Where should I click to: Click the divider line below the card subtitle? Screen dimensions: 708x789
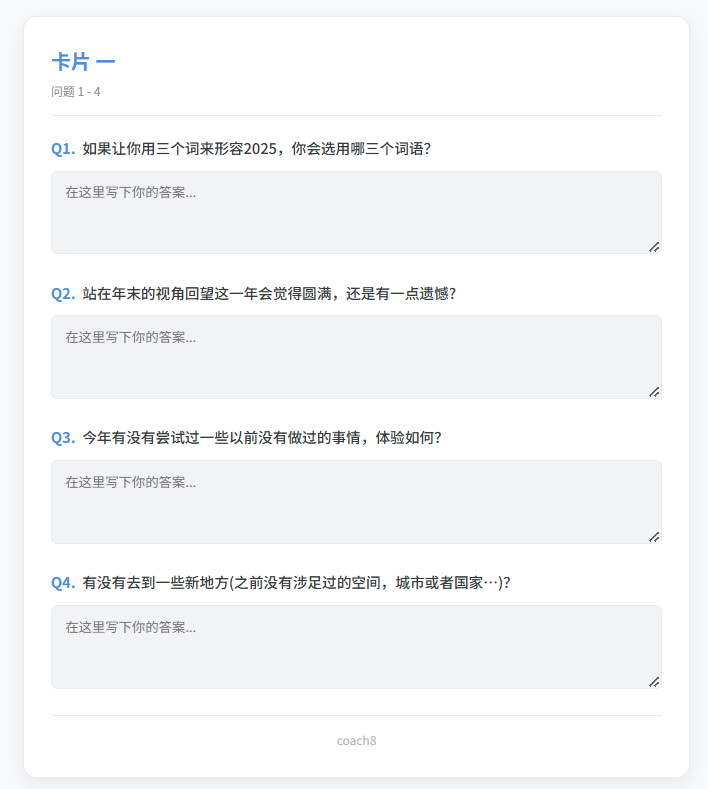(x=356, y=116)
